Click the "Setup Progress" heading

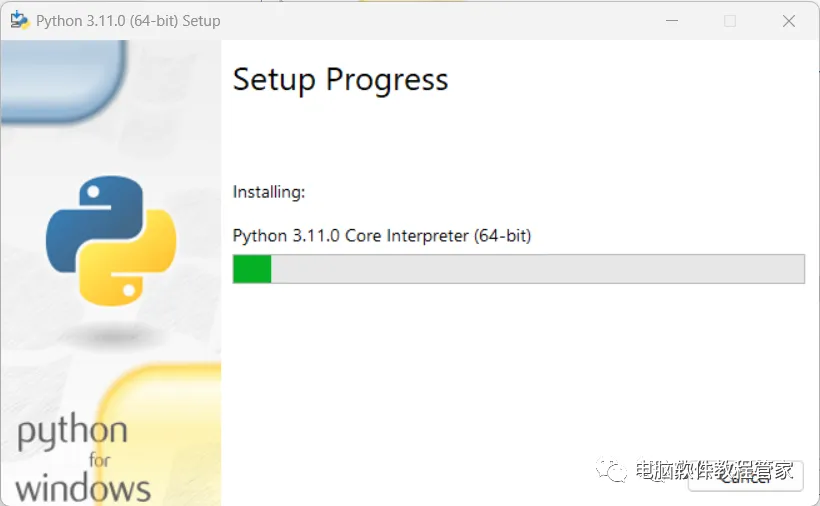[340, 80]
